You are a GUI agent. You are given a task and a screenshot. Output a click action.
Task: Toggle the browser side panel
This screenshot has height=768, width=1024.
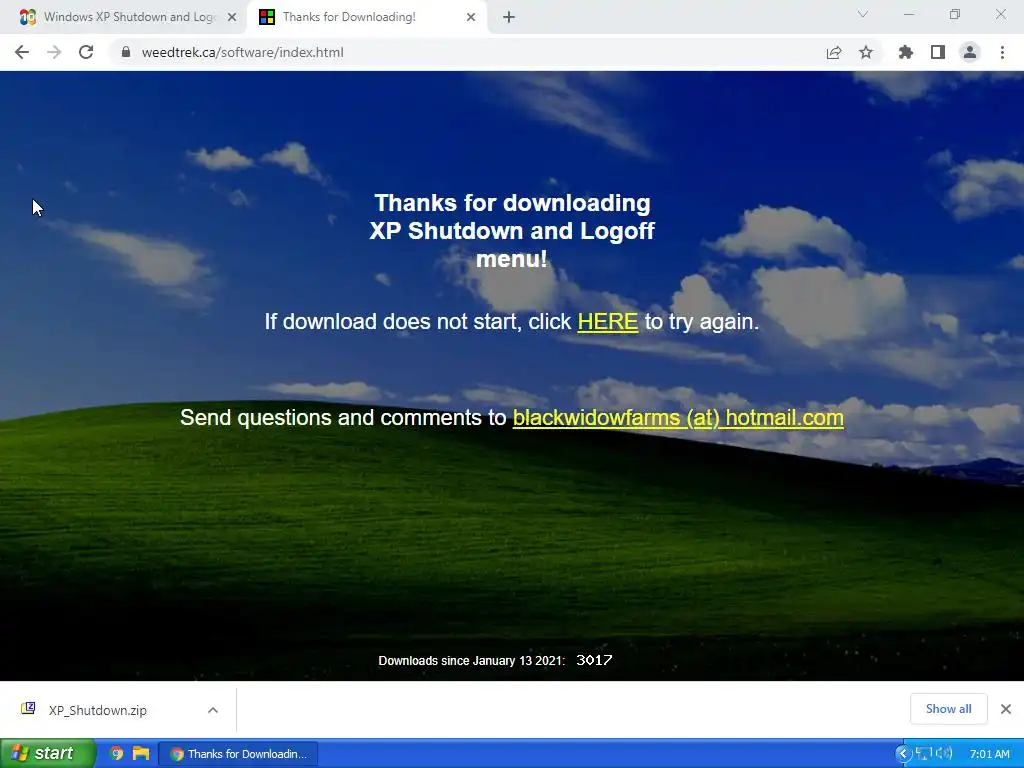click(938, 52)
